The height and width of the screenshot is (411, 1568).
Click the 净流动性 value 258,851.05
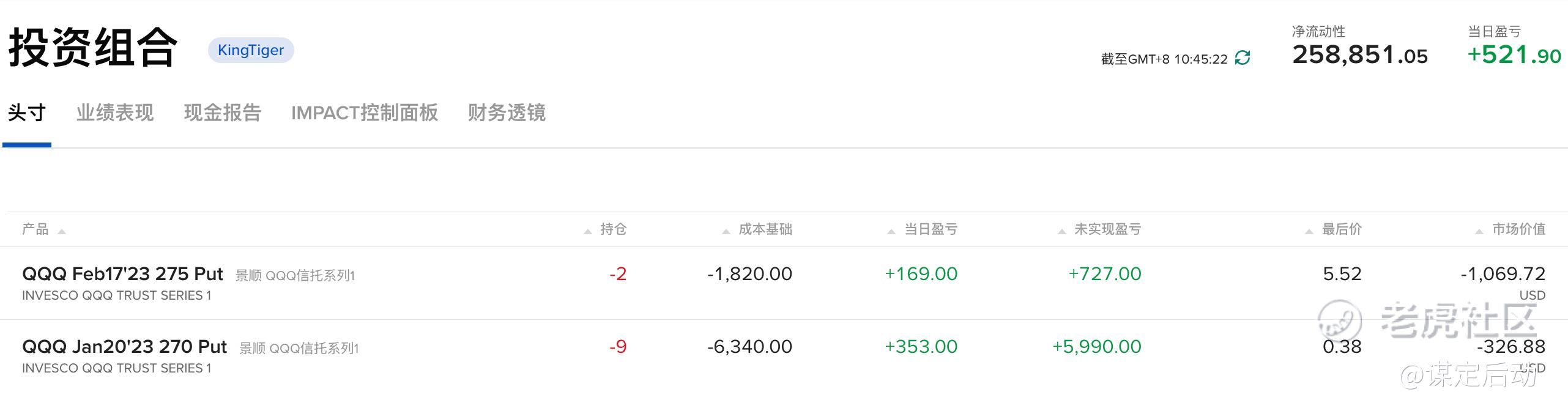point(1359,56)
